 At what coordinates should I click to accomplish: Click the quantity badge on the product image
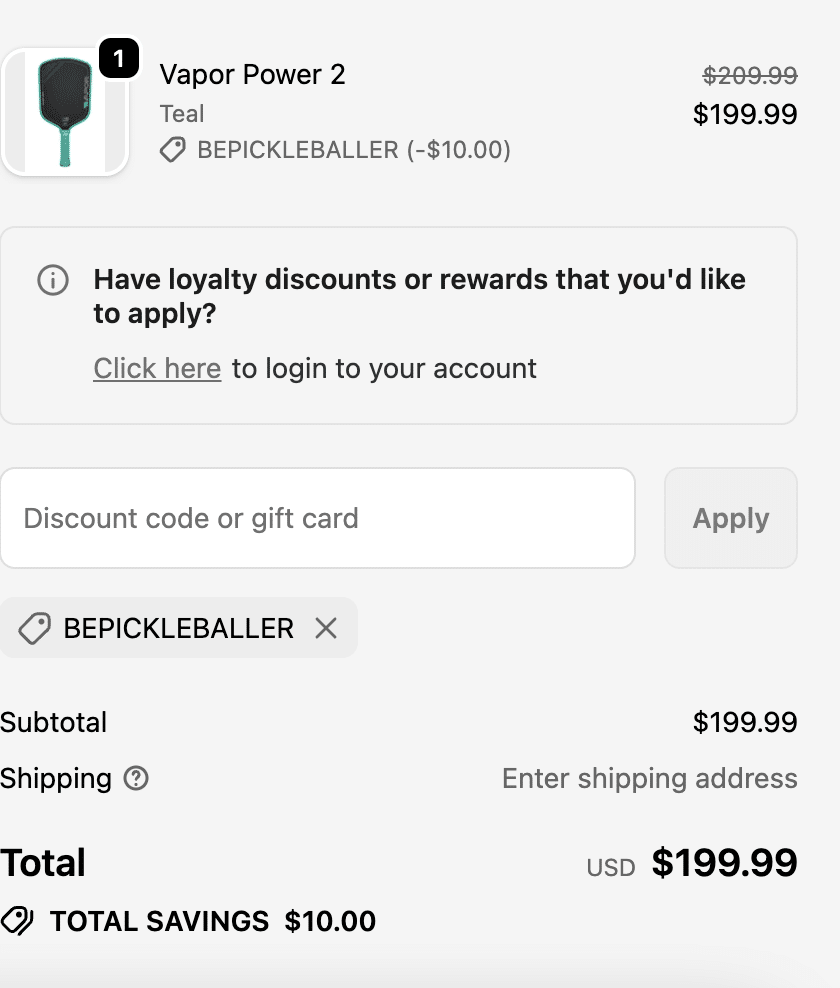pyautogui.click(x=118, y=59)
